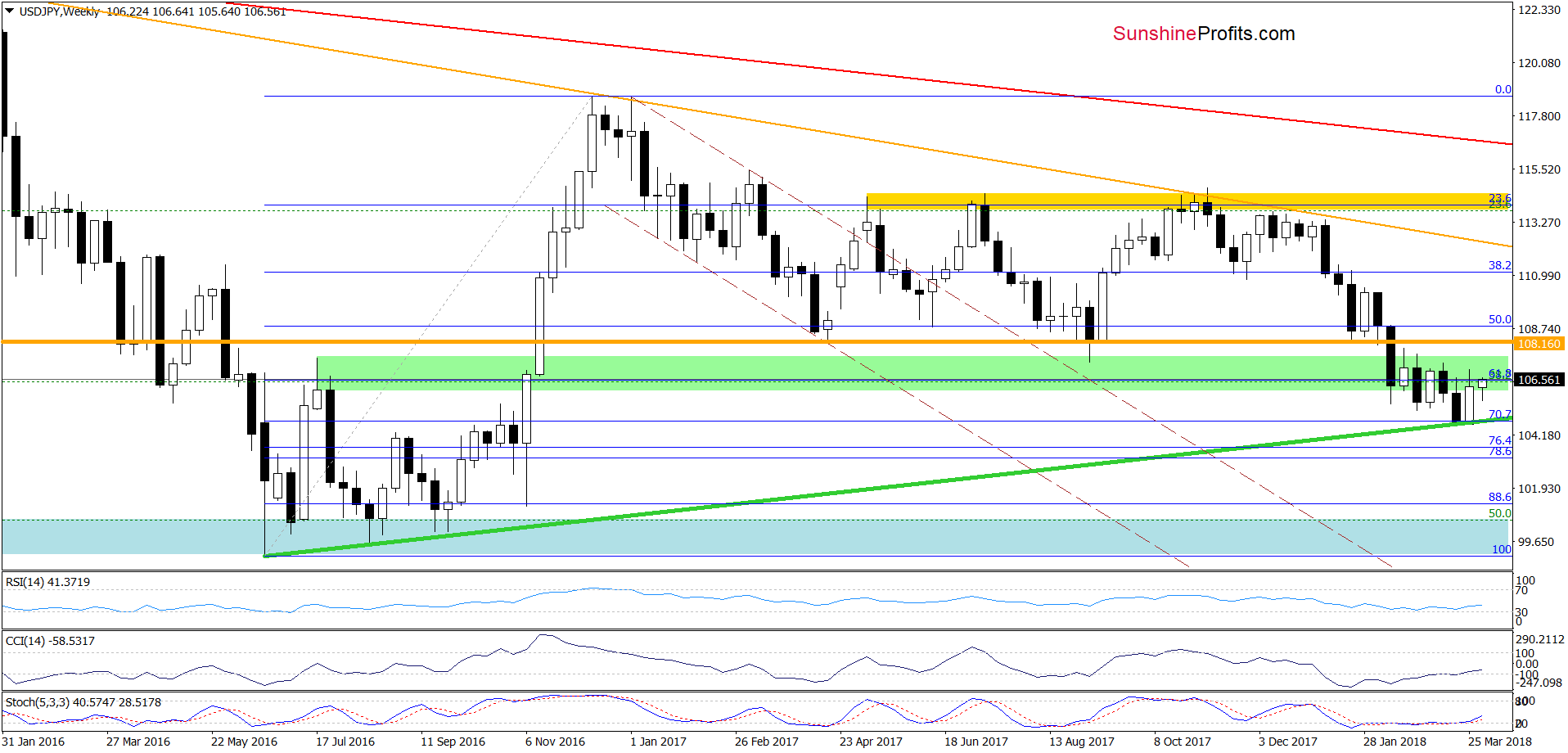Click the 22 May 2016 date label
Screen dimensions: 1568x753
(x=244, y=742)
